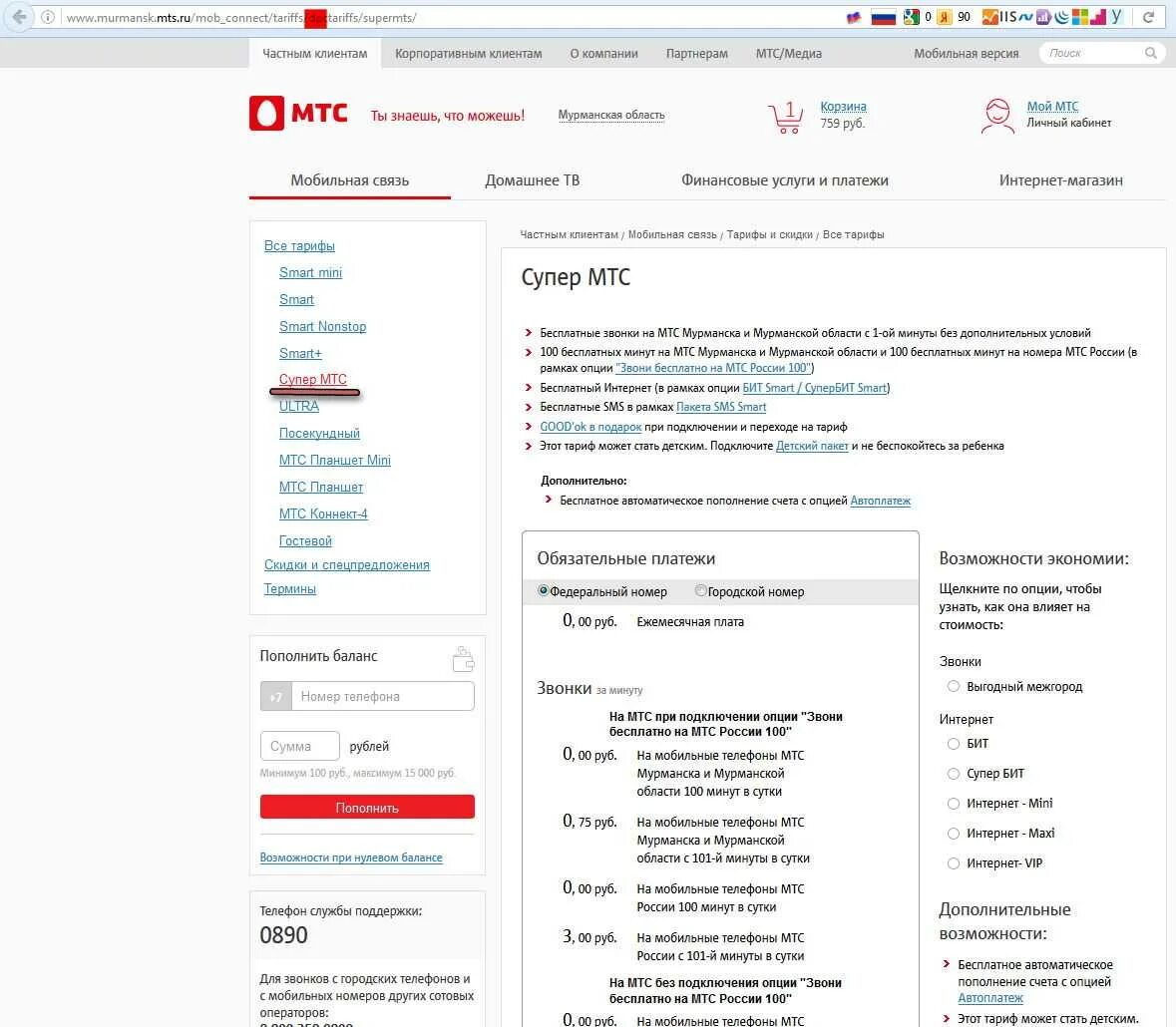This screenshot has width=1176, height=1027.
Task: Click the wallet icon in Пополнить баланс
Action: 464,659
